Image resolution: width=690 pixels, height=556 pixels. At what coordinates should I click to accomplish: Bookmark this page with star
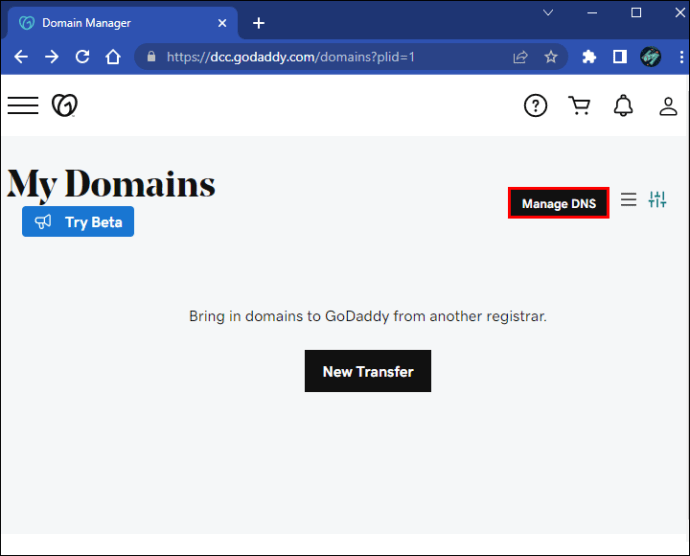point(551,57)
